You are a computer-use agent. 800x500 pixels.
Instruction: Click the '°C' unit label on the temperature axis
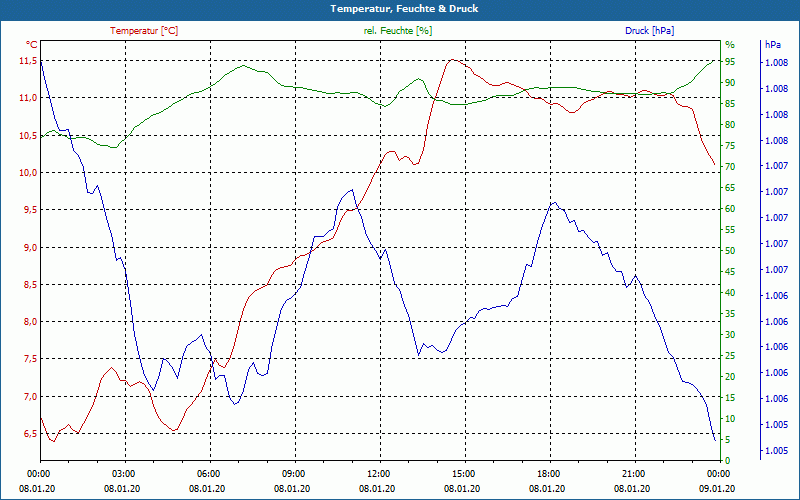[32, 45]
